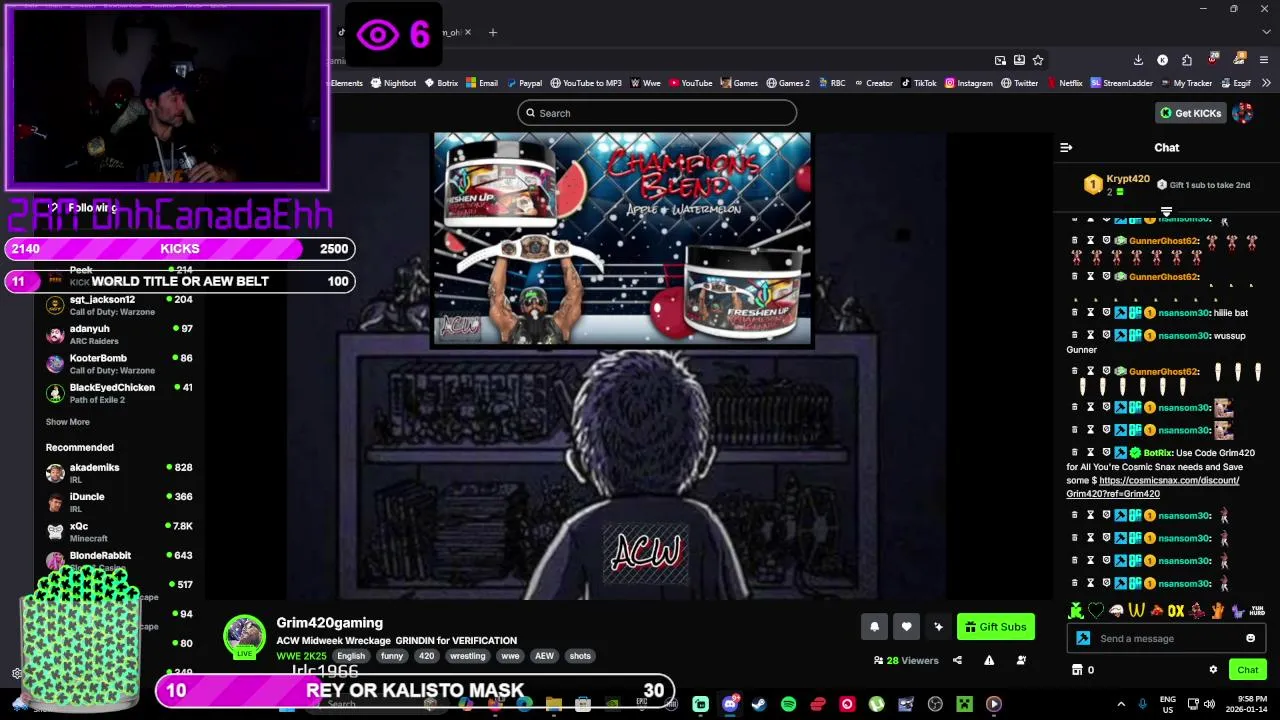Open BlackEyedChicken in following list
1280x720 pixels.
(119, 393)
